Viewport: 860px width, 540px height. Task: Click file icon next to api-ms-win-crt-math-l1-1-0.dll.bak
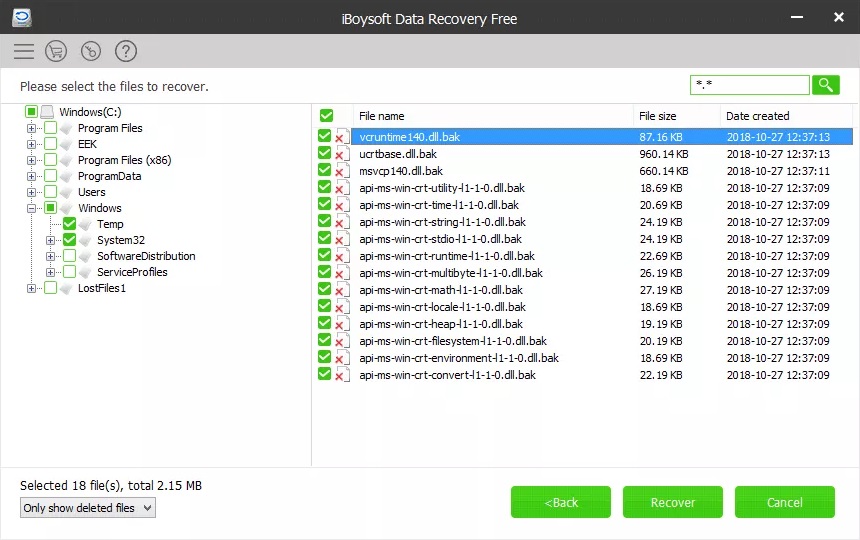pos(342,290)
